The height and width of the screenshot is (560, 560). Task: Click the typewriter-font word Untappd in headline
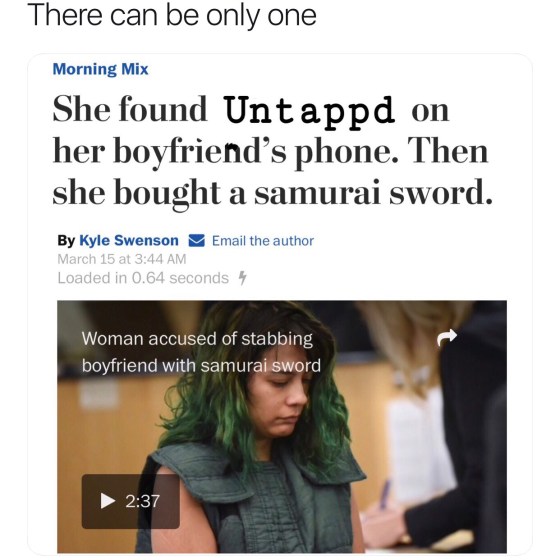310,111
